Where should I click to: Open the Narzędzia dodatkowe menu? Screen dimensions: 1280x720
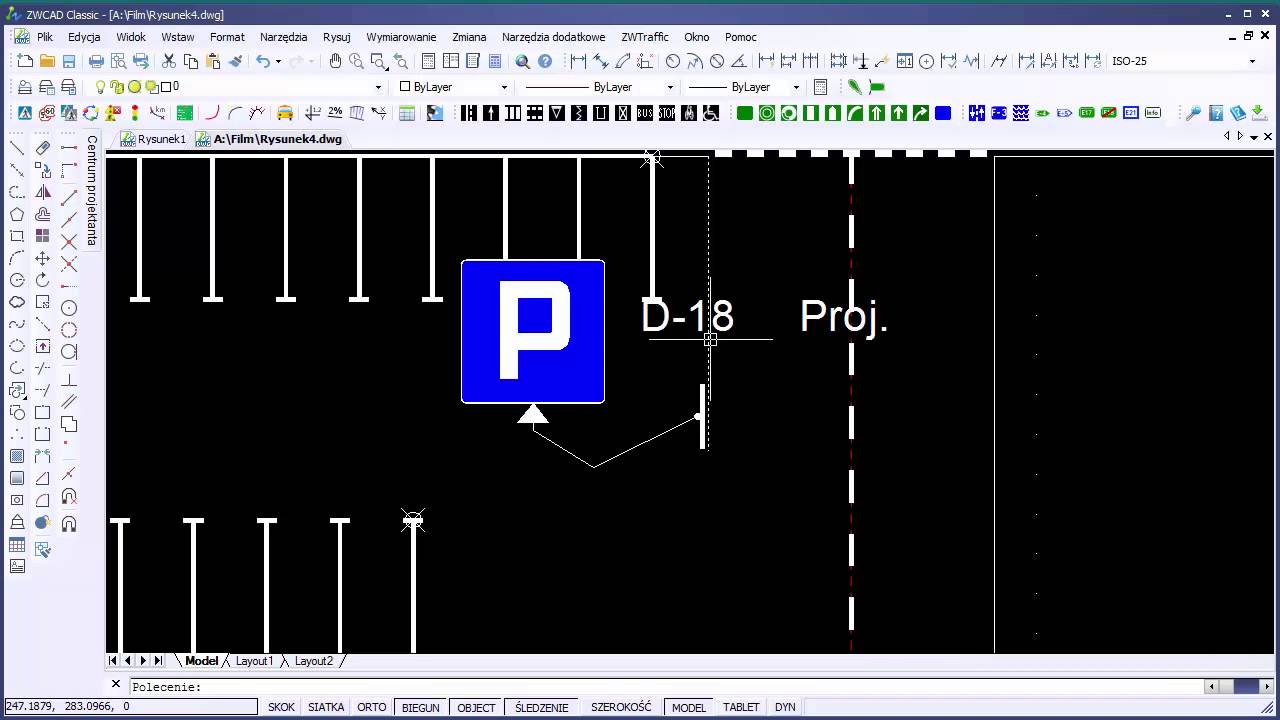point(554,37)
